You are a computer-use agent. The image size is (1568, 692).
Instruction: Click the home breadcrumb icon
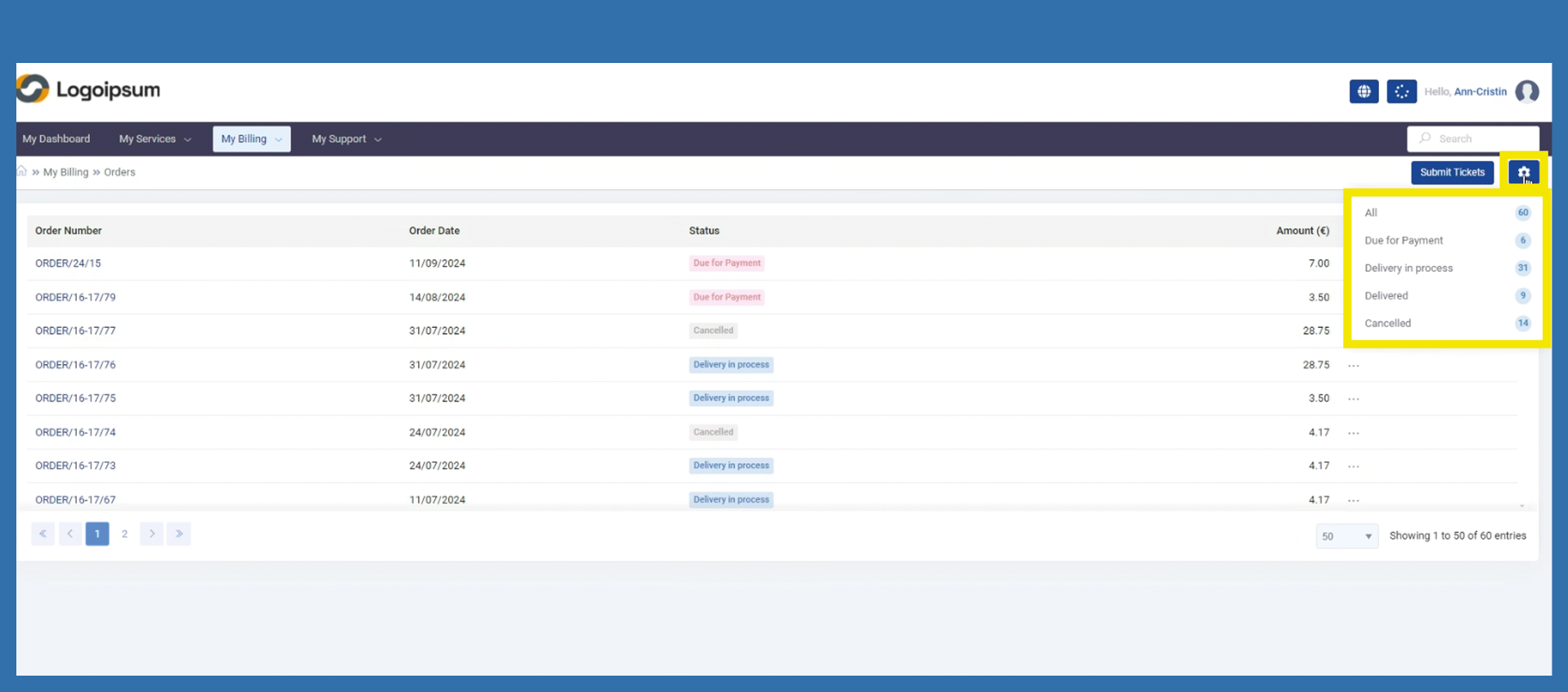(22, 172)
